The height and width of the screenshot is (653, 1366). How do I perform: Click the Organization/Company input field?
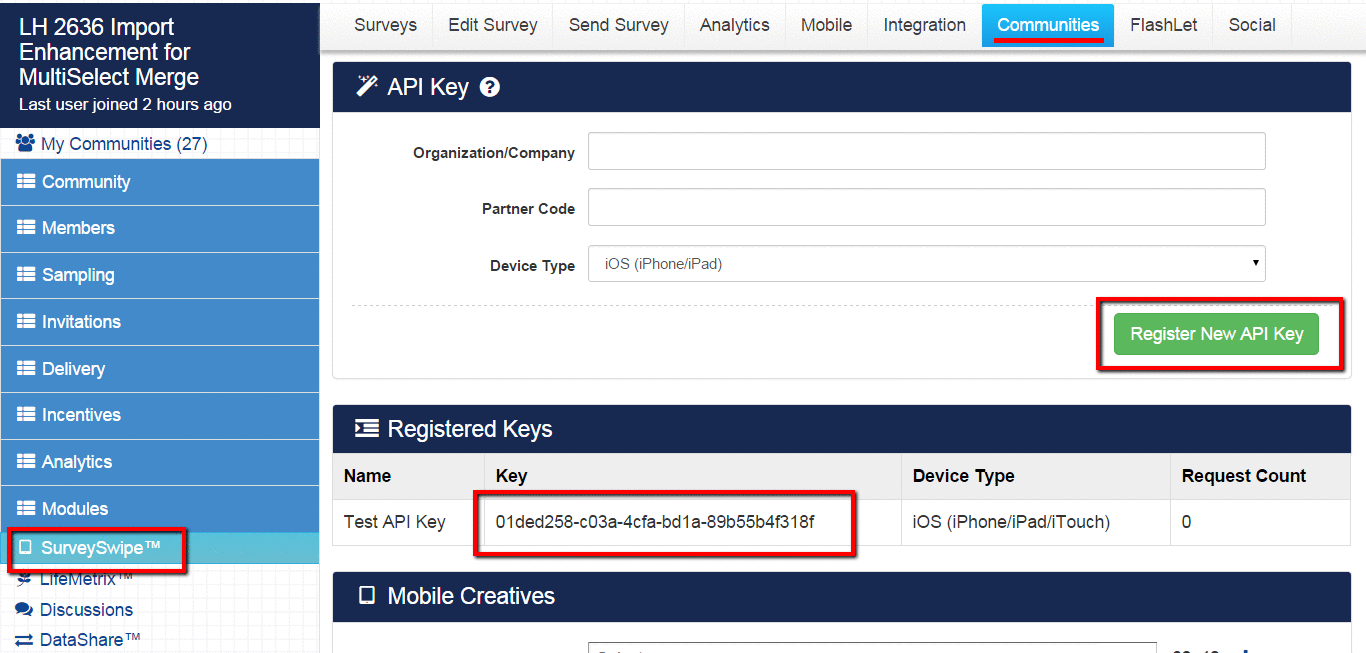(926, 151)
